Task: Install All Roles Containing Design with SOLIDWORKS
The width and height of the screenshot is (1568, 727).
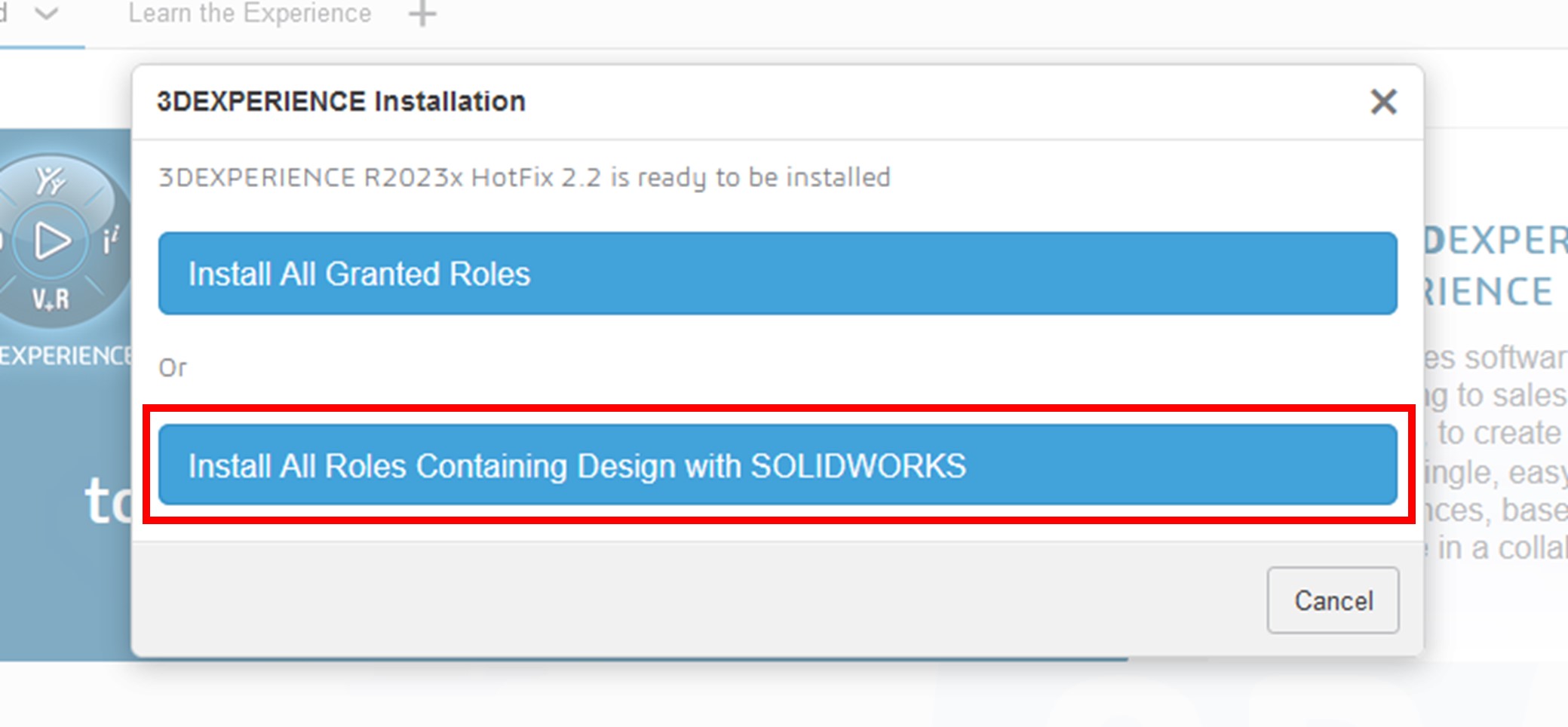Action: [x=777, y=465]
